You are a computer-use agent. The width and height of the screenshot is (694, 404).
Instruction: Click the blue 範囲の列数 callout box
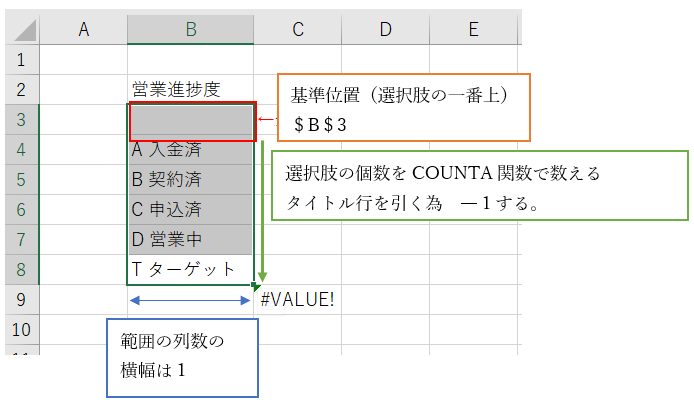182,355
